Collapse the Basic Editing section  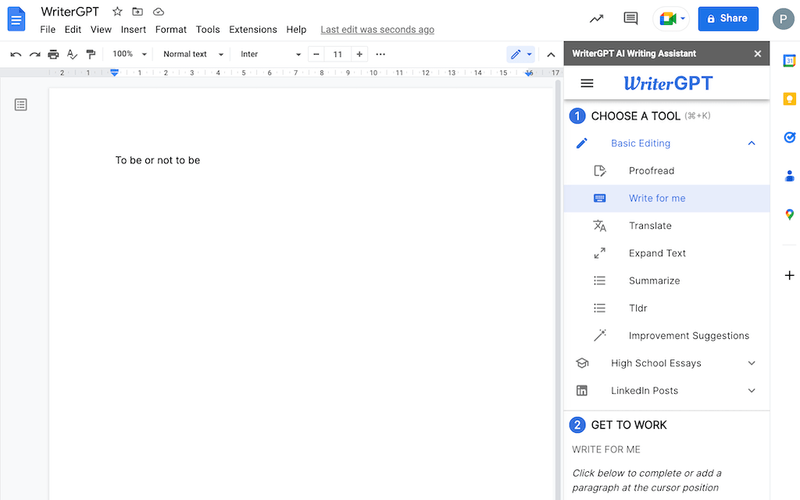click(x=752, y=144)
